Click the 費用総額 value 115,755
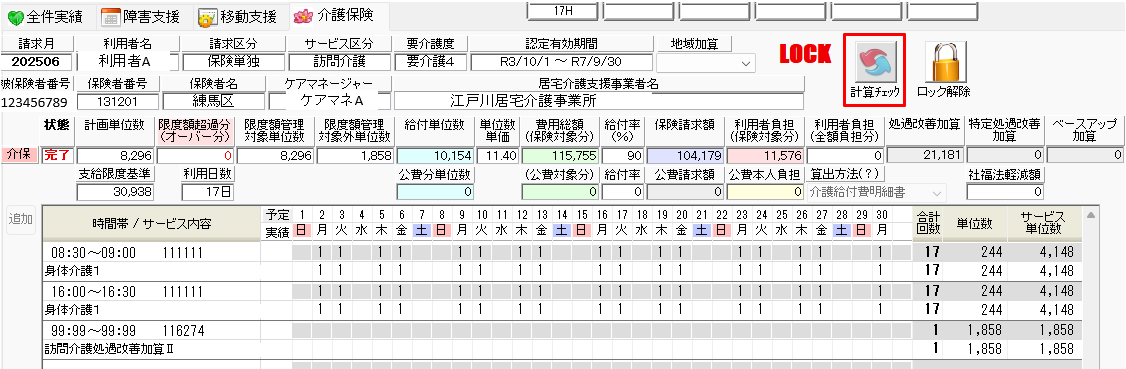Viewport: 1126px width, 369px height. click(560, 155)
